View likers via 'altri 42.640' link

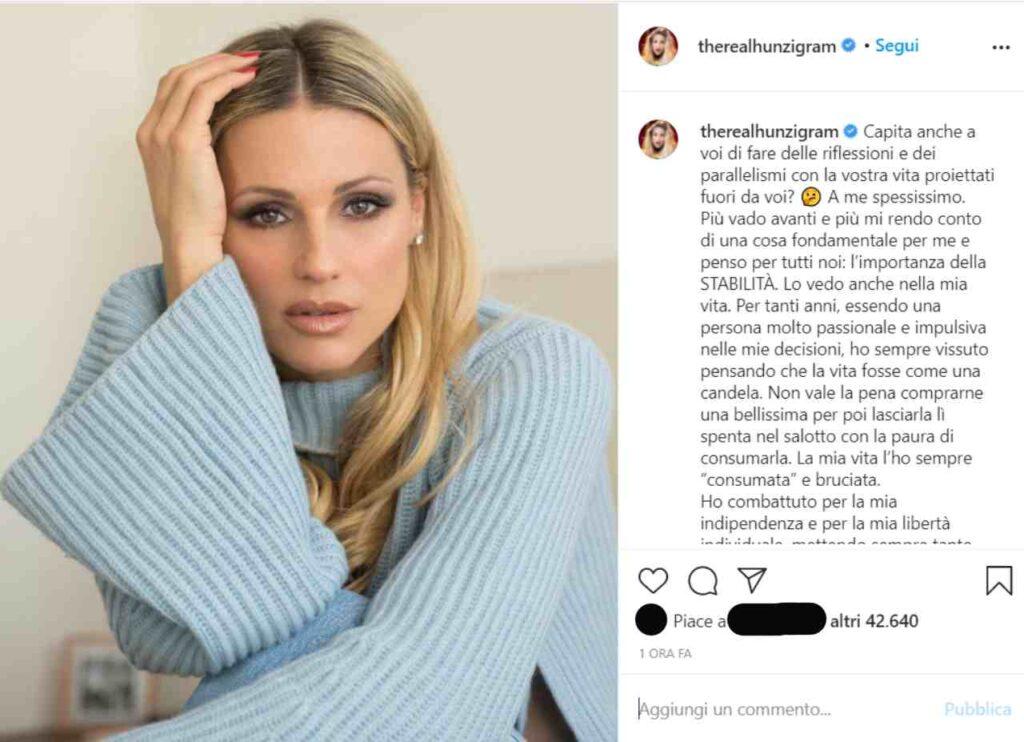[x=874, y=621]
